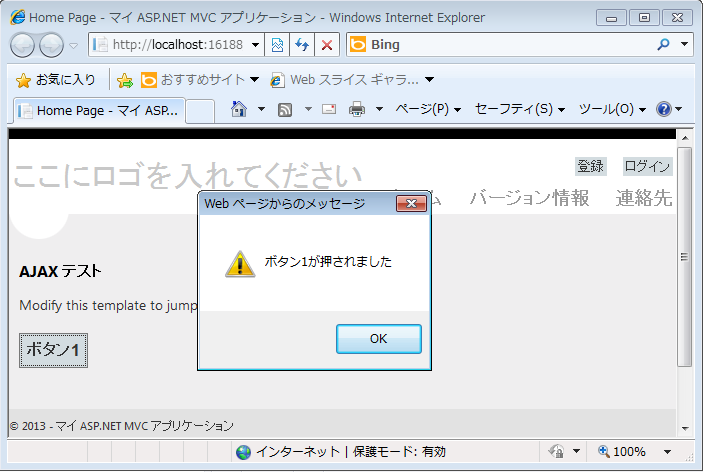This screenshot has height=472, width=703.
Task: Open a new tab with the blank tab button
Action: pos(200,111)
